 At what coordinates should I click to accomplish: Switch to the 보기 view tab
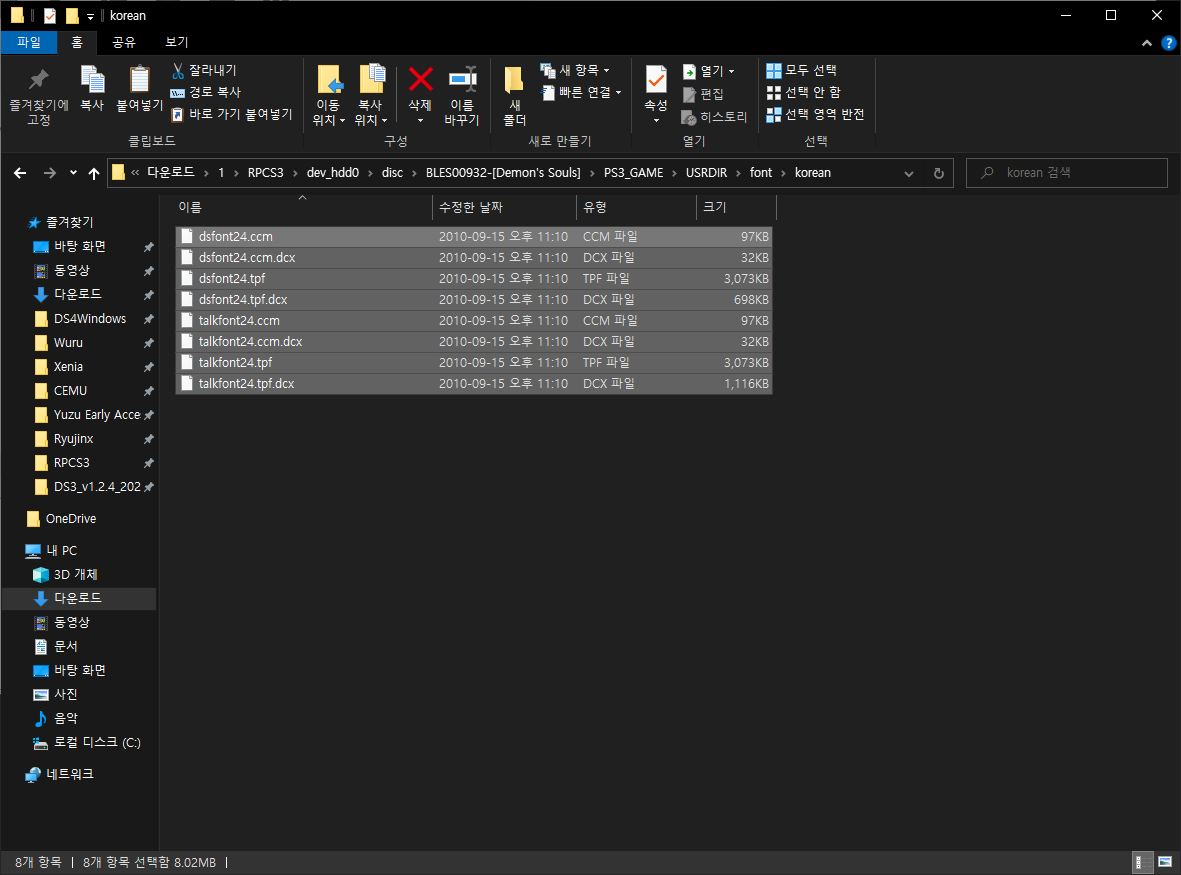tap(177, 42)
